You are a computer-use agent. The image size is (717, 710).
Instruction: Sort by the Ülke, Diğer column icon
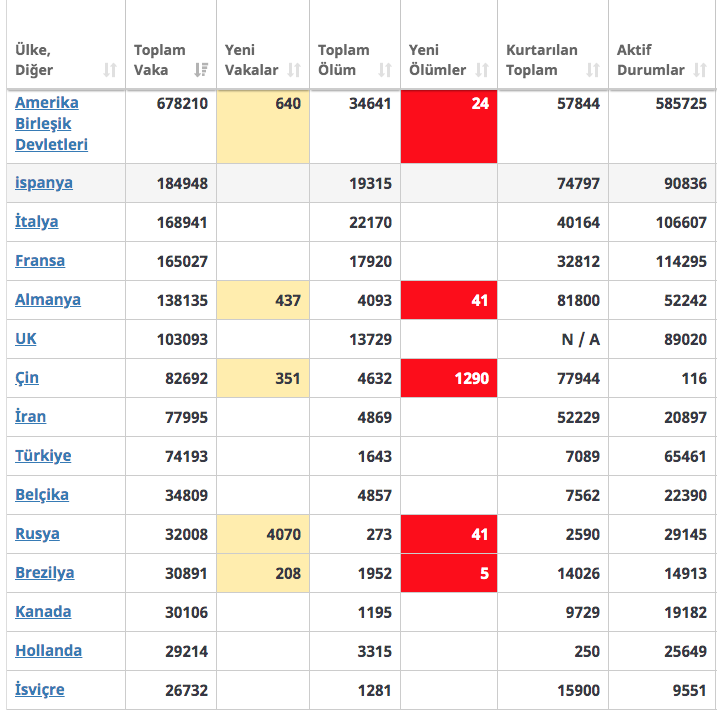[109, 70]
